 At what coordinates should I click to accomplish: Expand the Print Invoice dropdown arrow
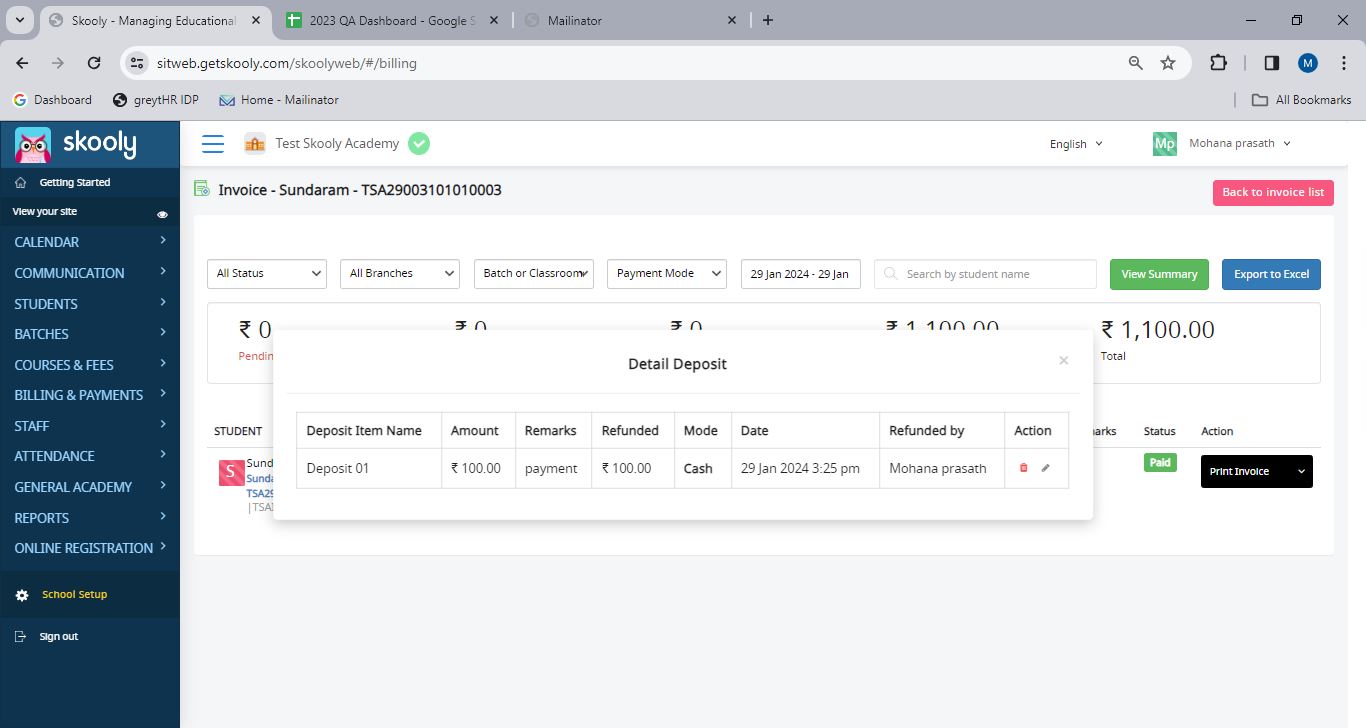(x=1300, y=472)
